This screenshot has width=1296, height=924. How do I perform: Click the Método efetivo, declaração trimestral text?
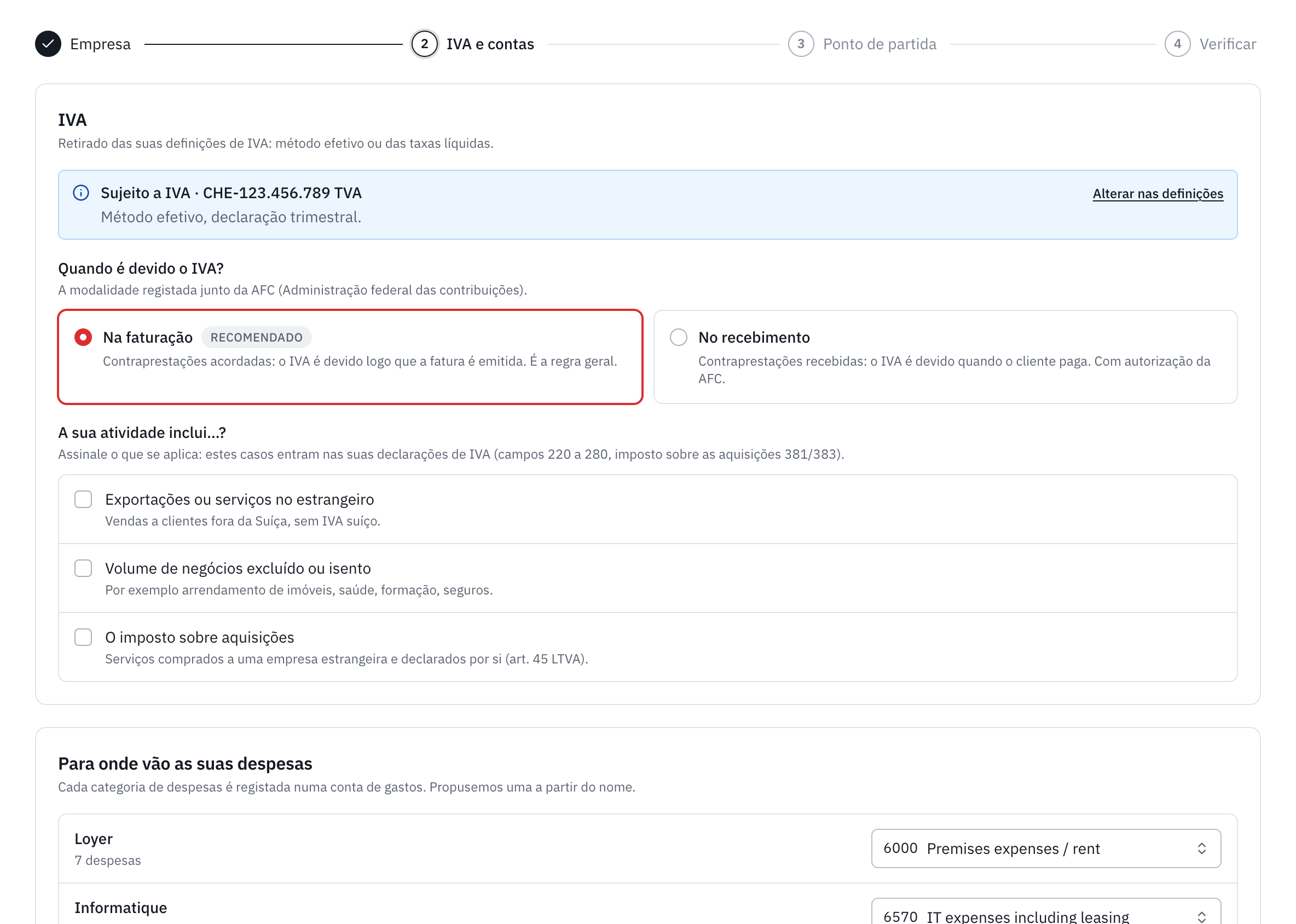click(x=231, y=217)
